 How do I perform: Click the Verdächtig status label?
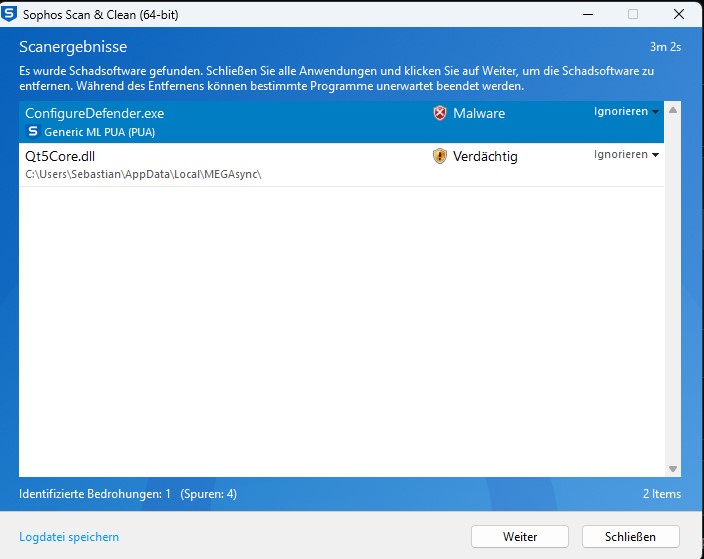485,156
